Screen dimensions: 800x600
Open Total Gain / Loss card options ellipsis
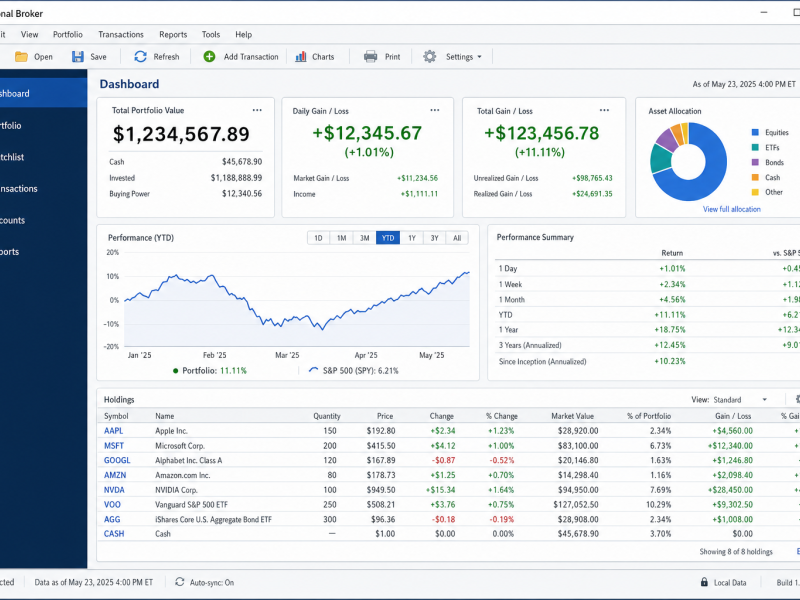click(605, 110)
